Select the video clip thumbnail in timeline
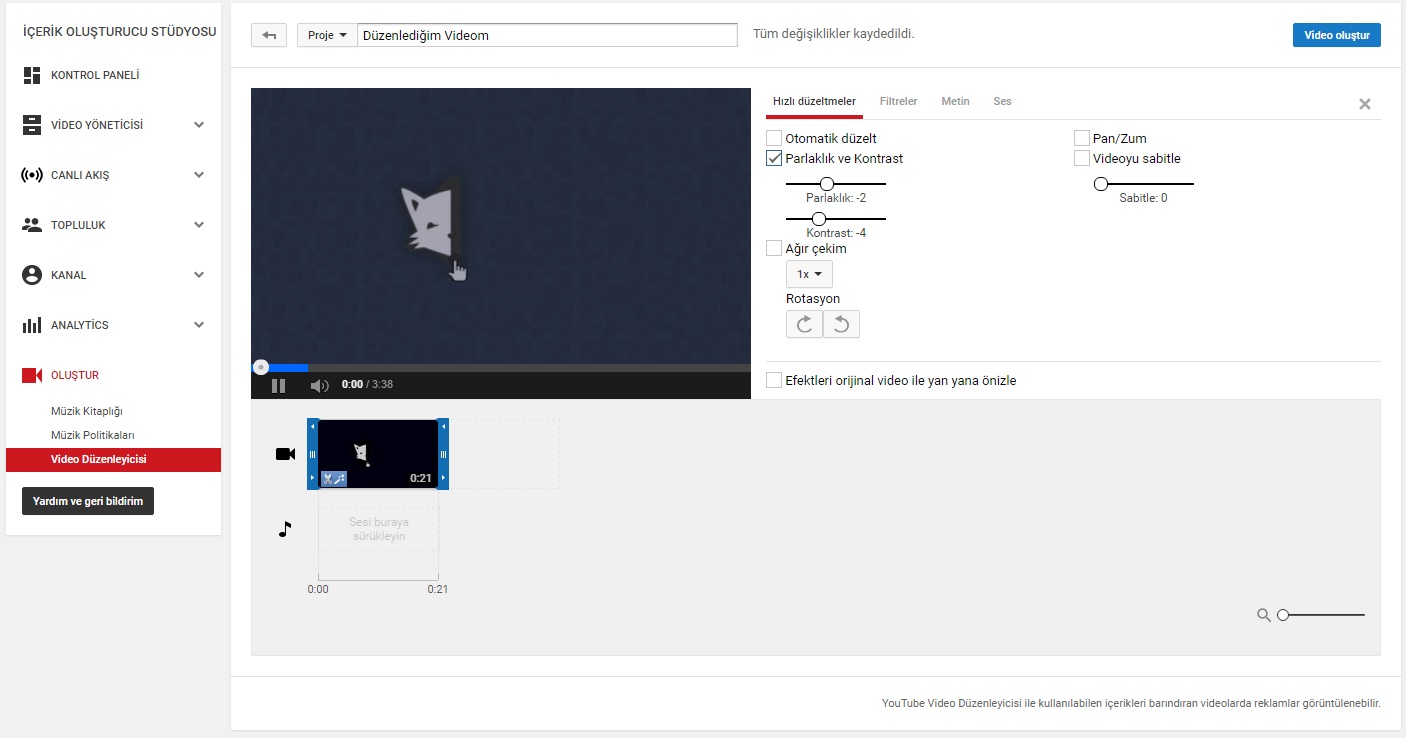The width and height of the screenshot is (1406, 738). (x=378, y=454)
